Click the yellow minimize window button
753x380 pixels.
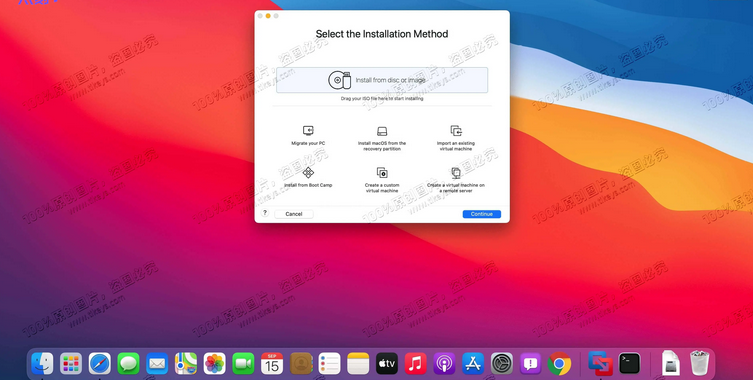pyautogui.click(x=268, y=16)
